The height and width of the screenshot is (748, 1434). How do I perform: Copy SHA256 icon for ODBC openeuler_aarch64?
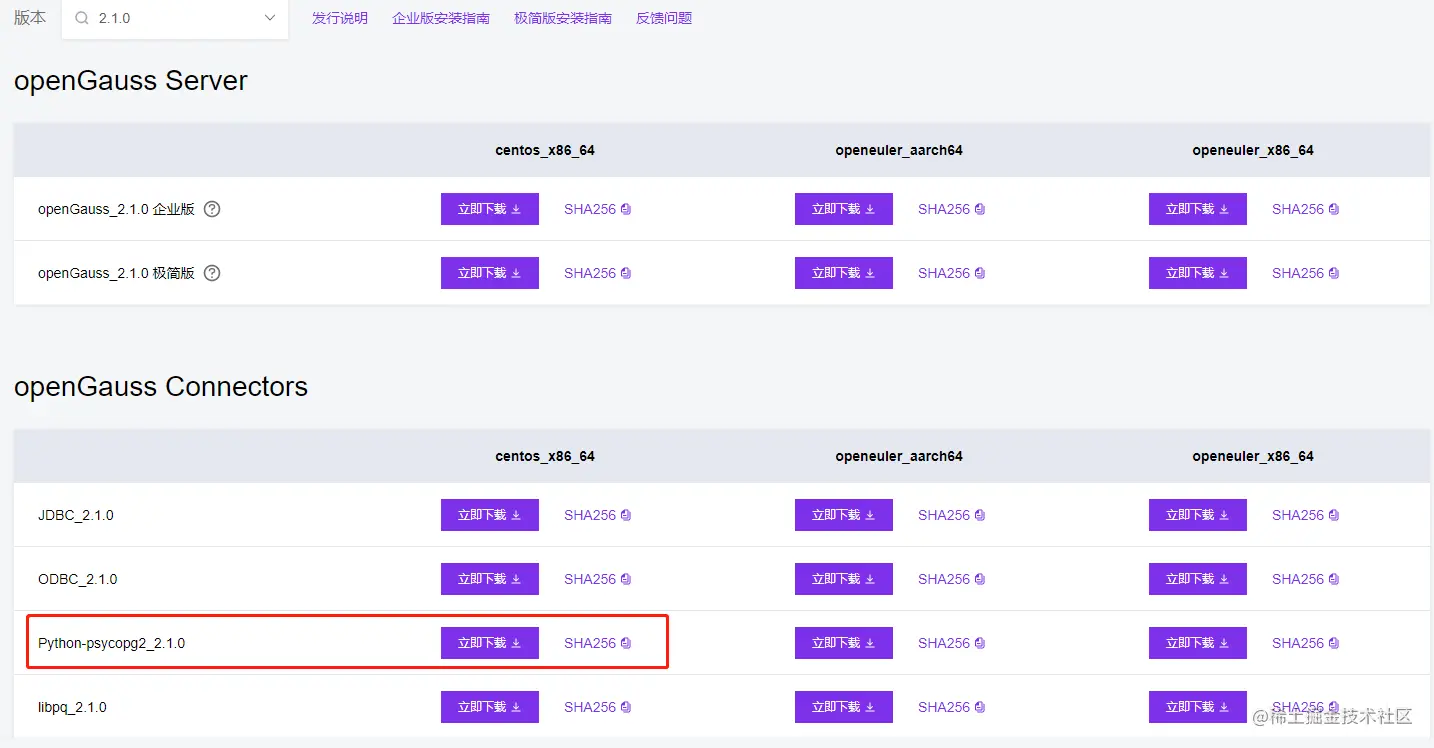pos(980,579)
